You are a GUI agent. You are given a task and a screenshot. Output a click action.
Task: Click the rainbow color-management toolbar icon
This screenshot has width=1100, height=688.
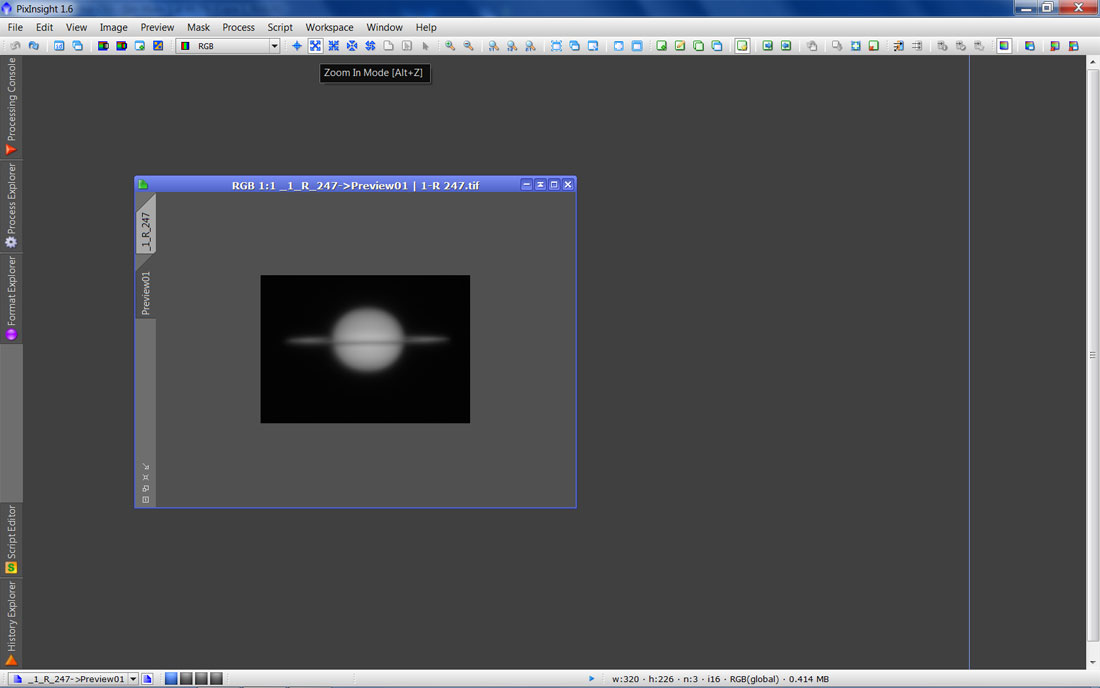pos(1004,46)
